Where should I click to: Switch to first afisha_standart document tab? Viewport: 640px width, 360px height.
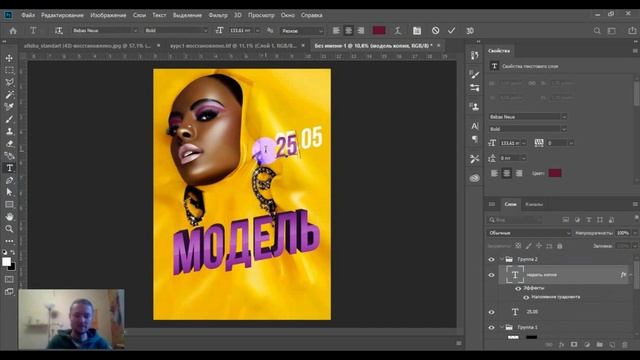pyautogui.click(x=87, y=46)
